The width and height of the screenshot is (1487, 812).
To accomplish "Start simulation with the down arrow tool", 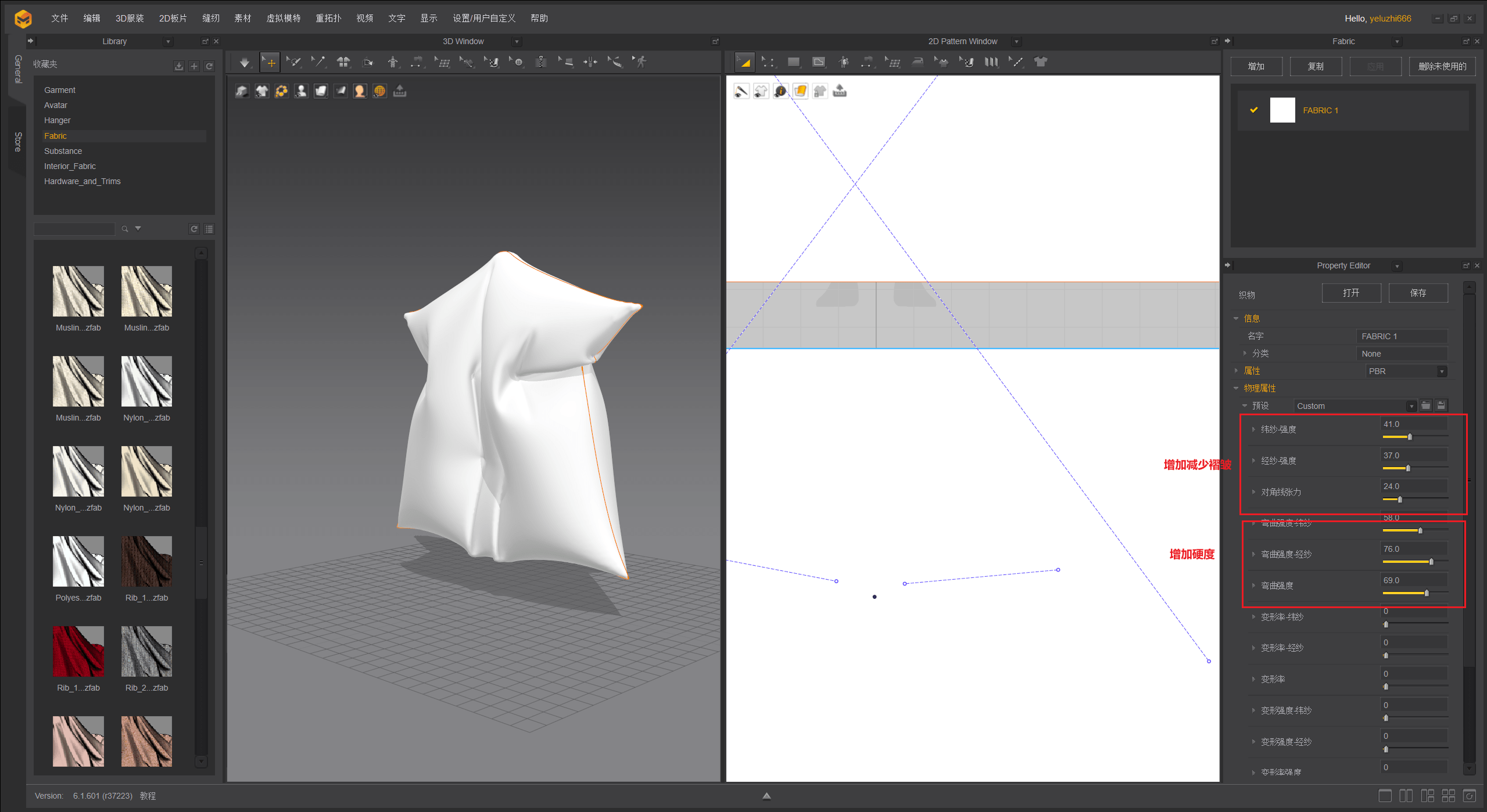I will tap(245, 62).
